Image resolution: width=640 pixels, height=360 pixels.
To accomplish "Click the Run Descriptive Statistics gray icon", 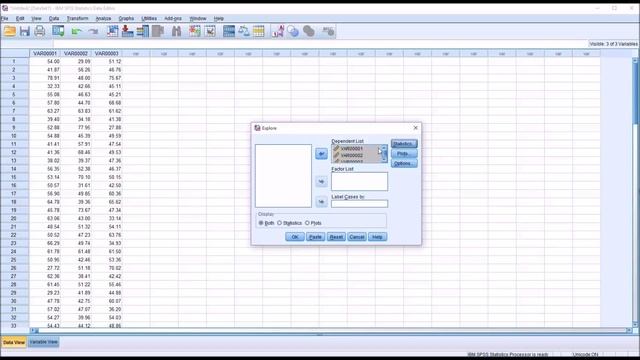I will click(158, 31).
